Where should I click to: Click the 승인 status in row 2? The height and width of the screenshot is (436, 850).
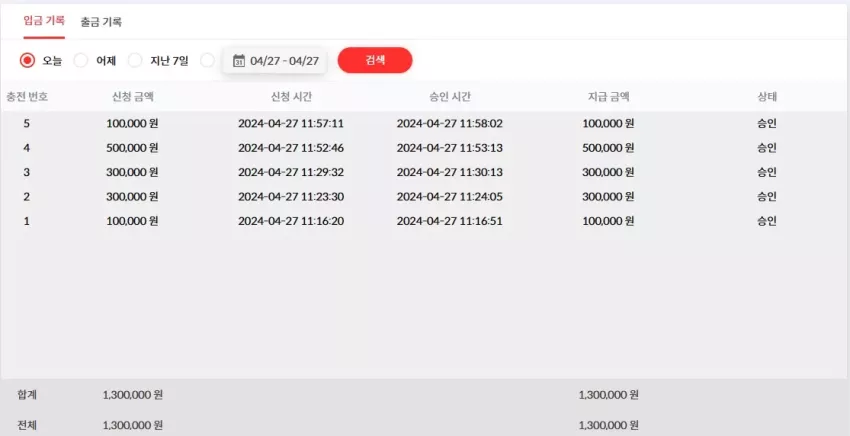(767, 197)
